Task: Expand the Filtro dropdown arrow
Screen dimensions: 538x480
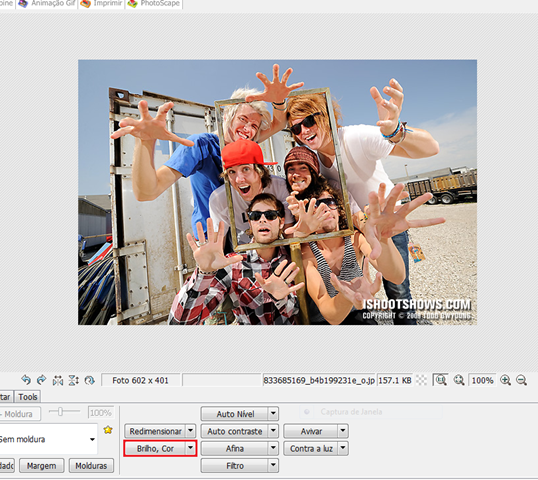Action: (x=273, y=466)
